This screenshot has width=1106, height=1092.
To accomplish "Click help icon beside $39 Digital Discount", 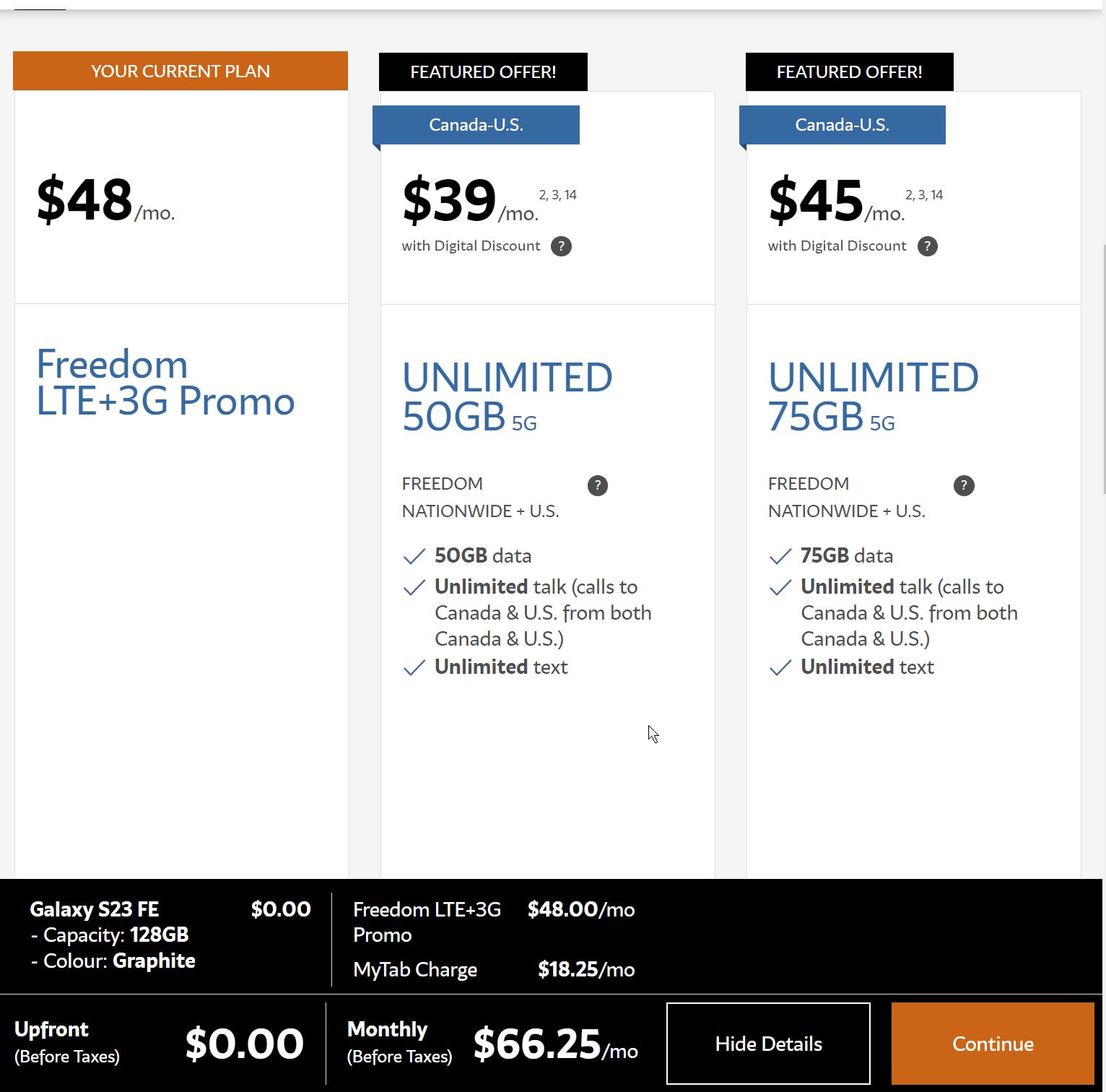I will [x=561, y=246].
